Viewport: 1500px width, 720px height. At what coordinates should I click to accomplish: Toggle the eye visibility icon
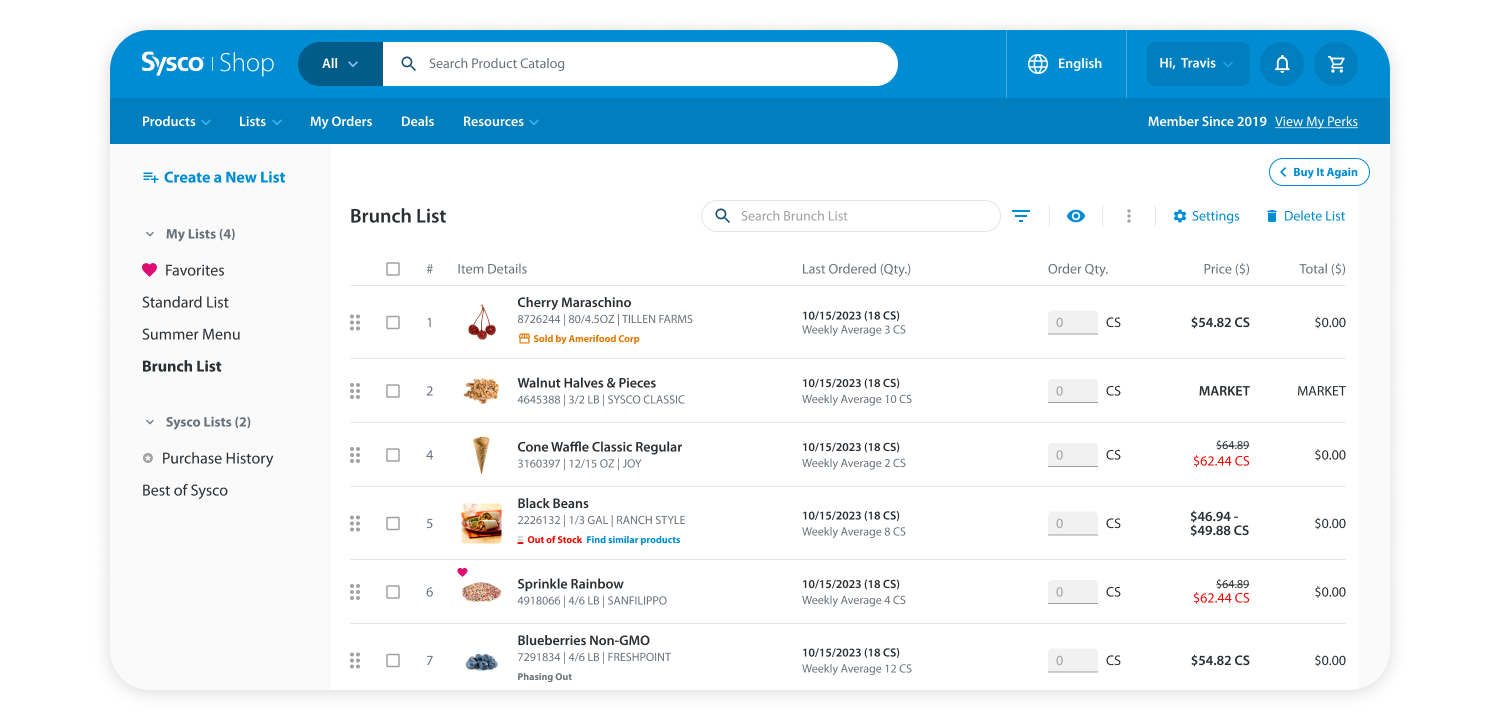click(1076, 216)
